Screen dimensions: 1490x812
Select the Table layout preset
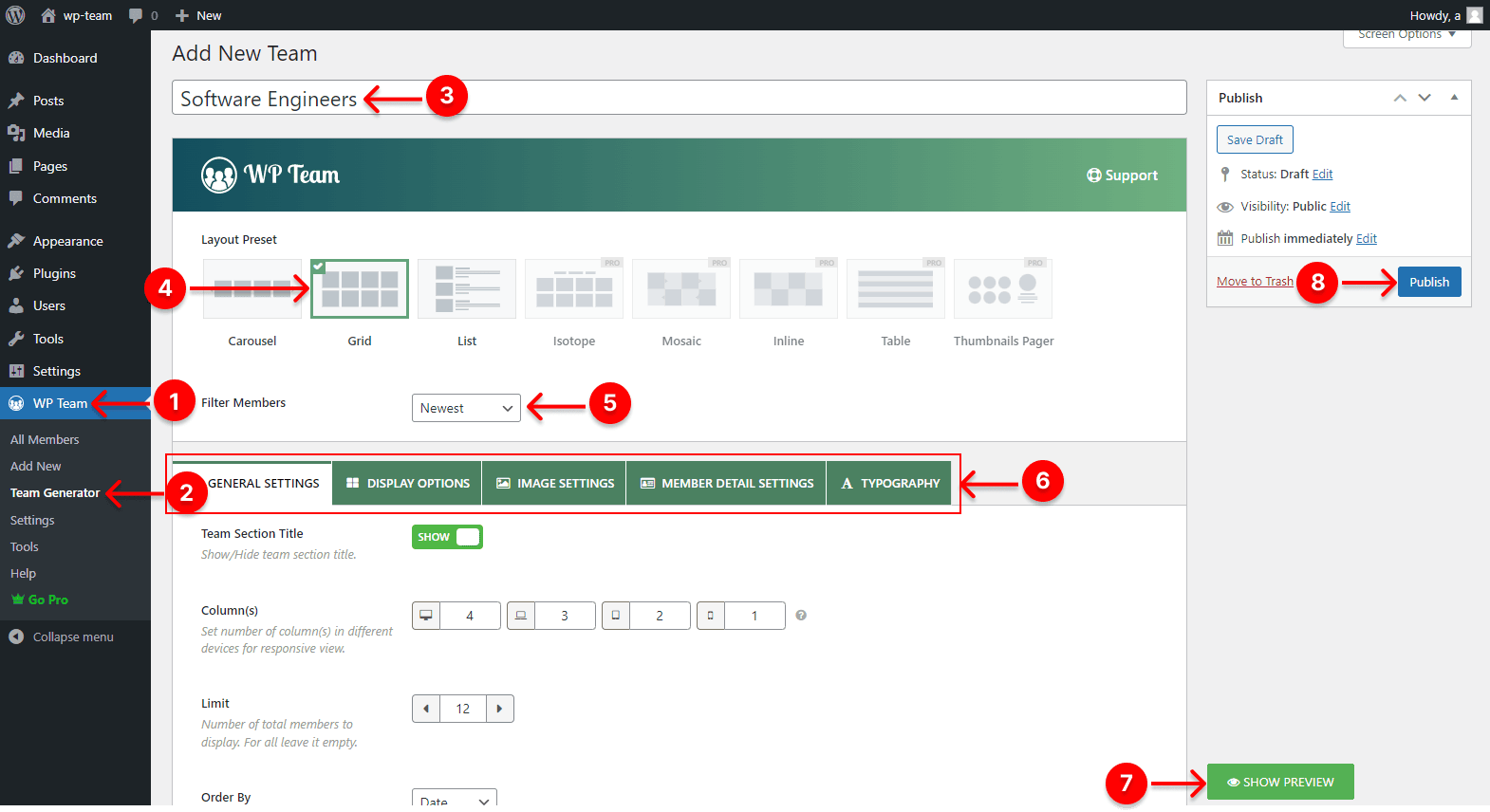[896, 288]
